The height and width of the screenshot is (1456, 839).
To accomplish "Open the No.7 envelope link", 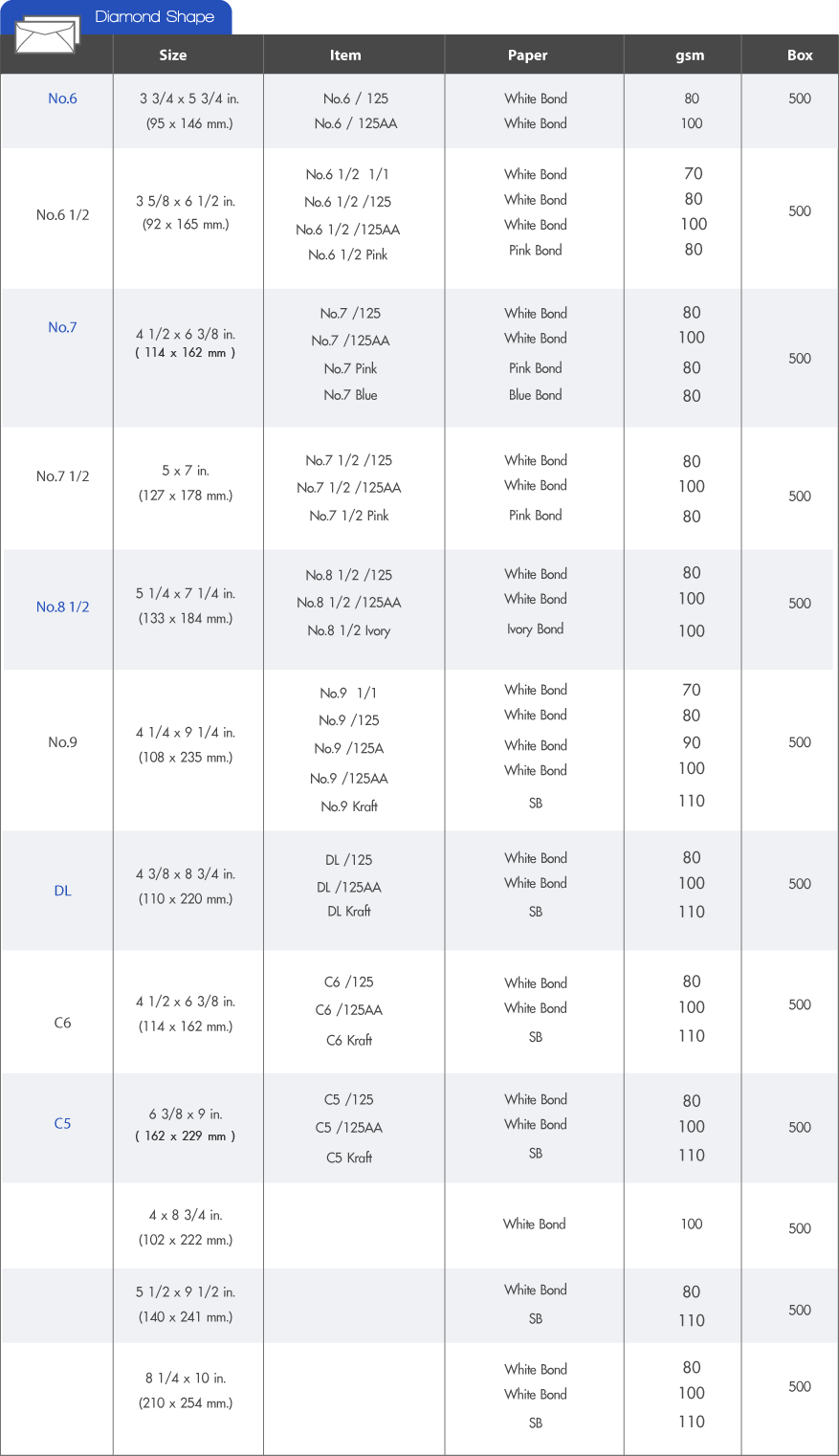I will point(62,327).
